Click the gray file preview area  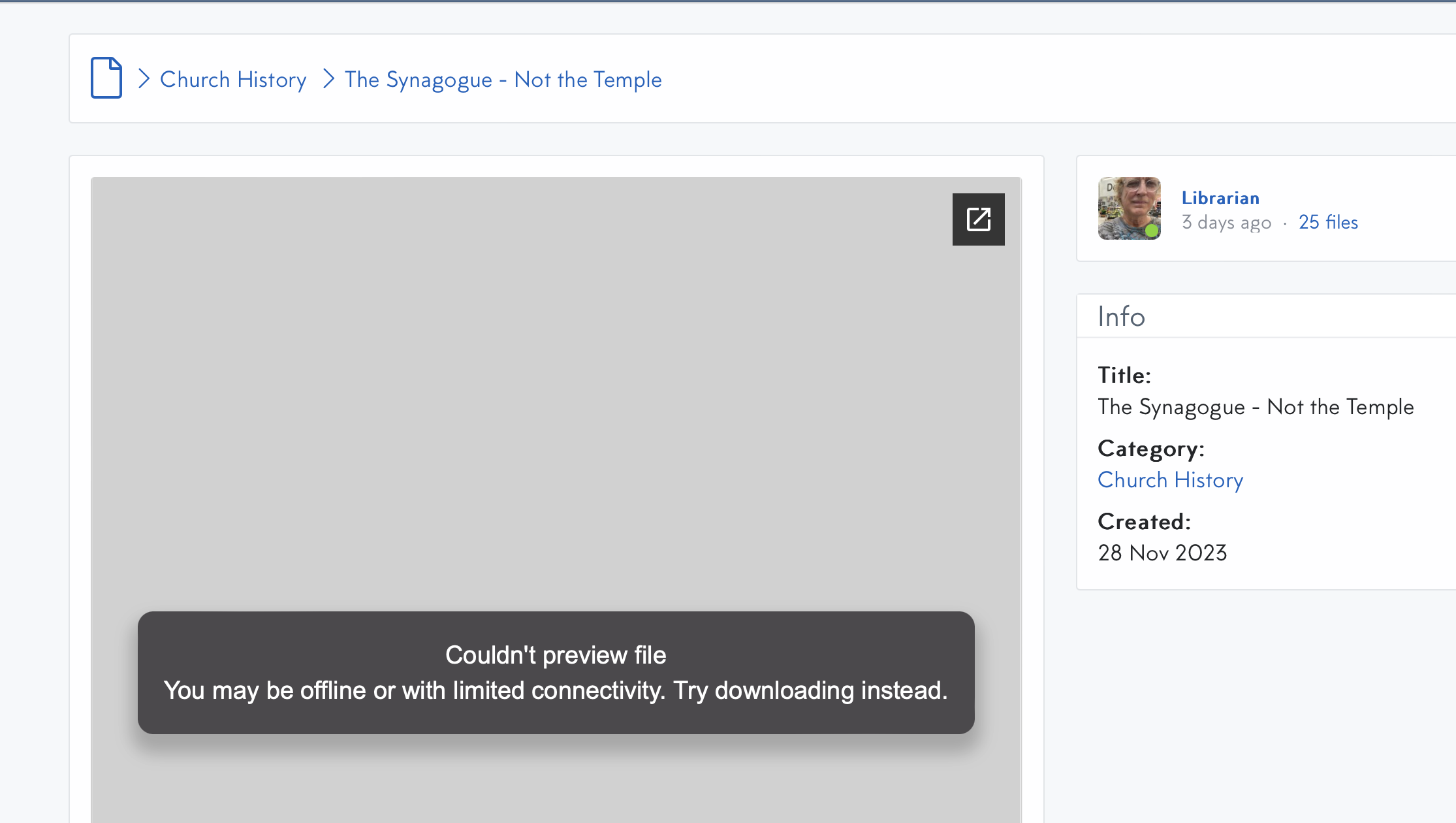pos(555,392)
